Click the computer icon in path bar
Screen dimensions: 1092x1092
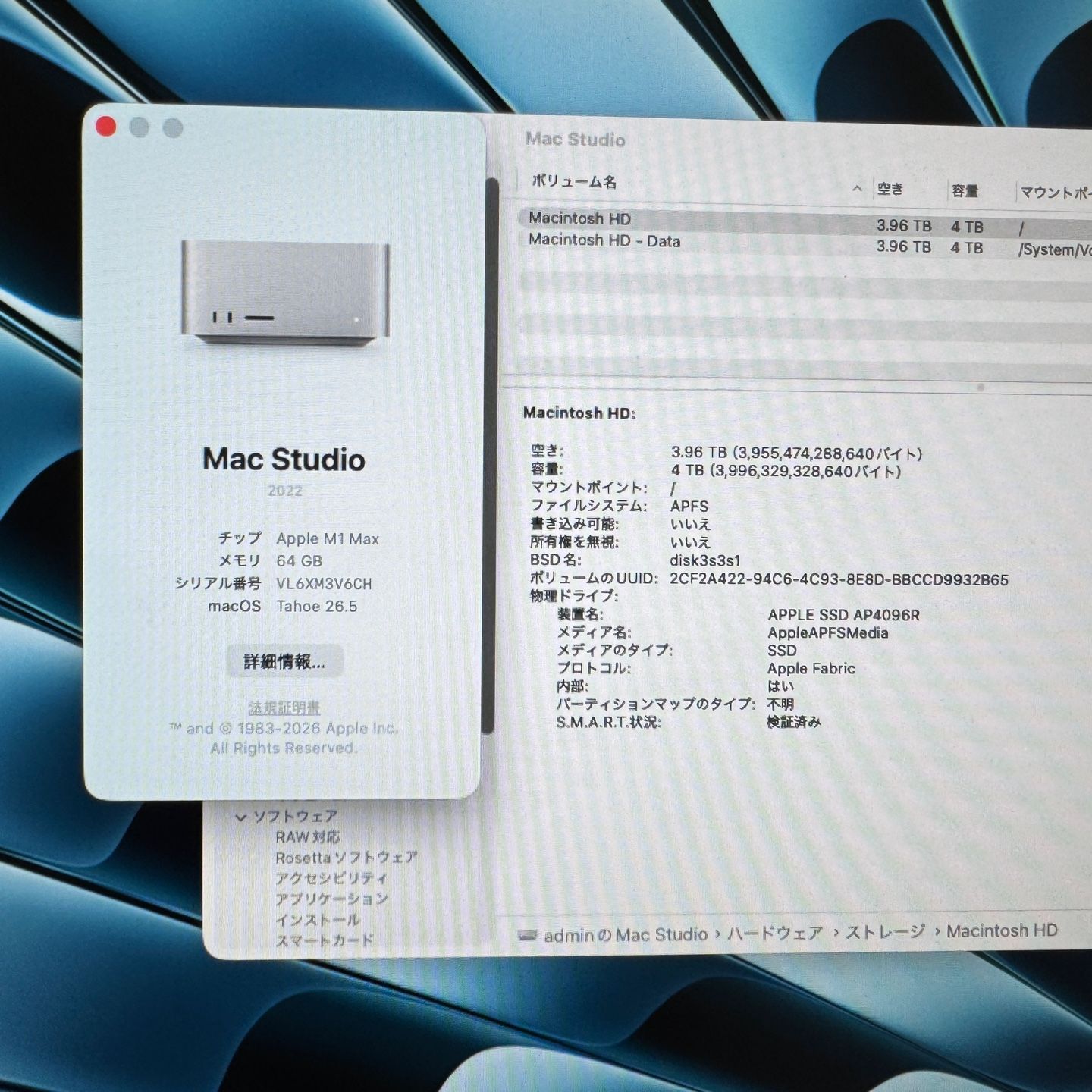click(x=528, y=935)
